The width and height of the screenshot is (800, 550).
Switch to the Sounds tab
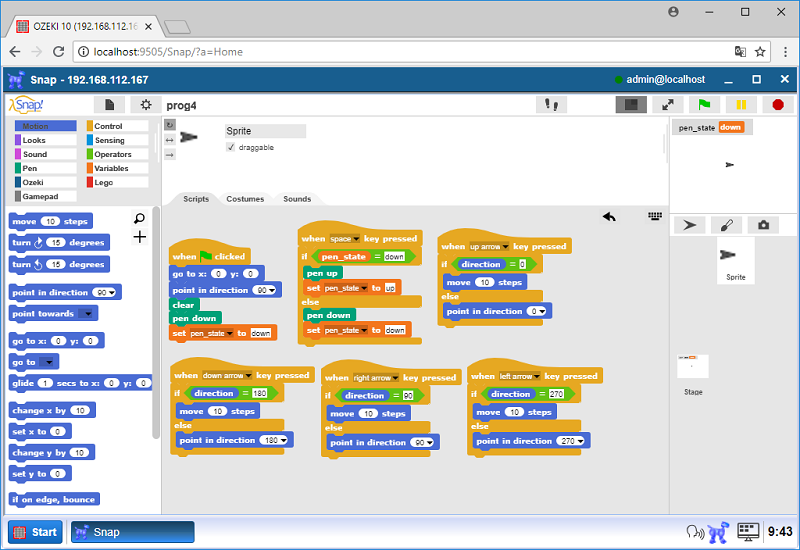click(x=297, y=199)
